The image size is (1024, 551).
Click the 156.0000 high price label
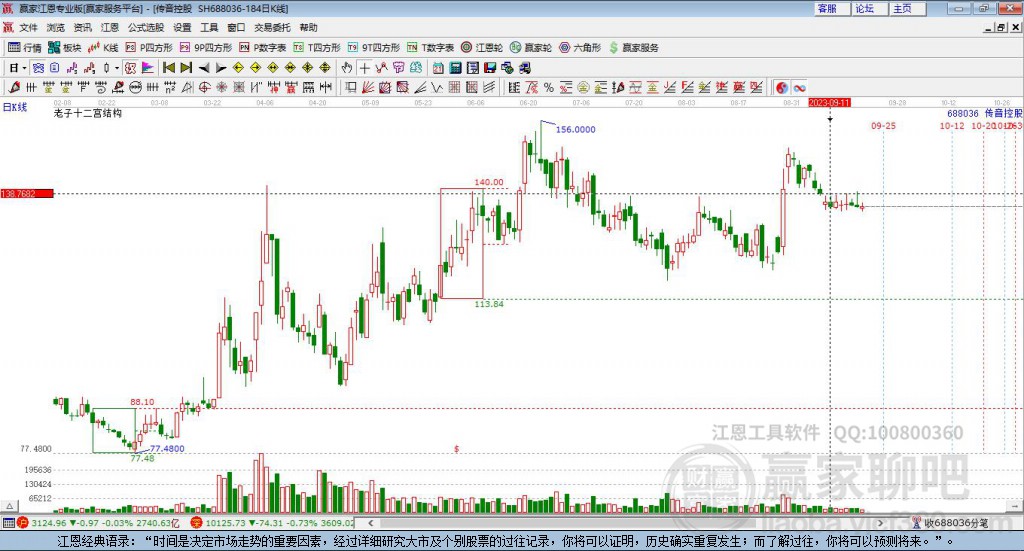tap(575, 129)
